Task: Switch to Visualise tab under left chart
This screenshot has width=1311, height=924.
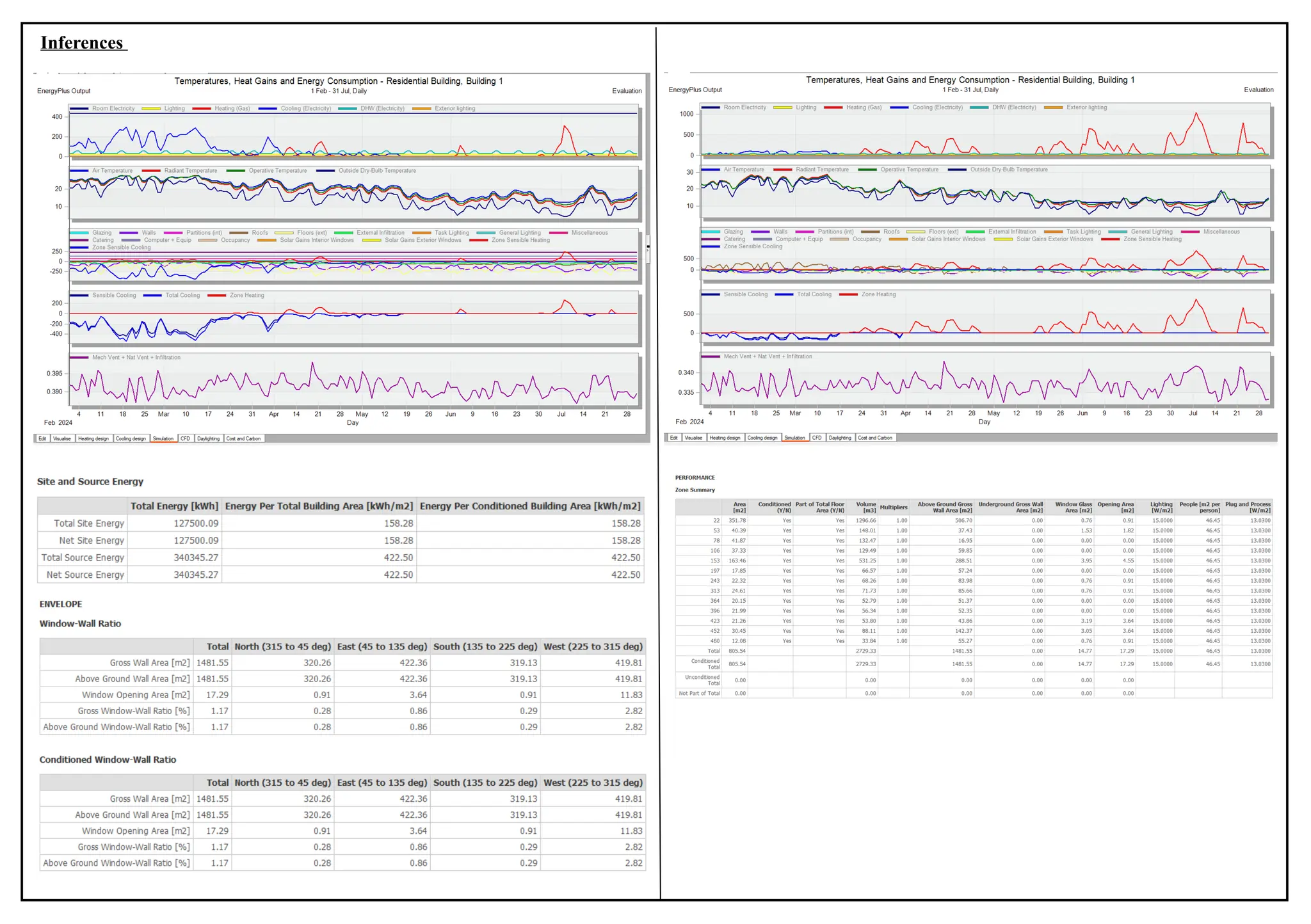Action: (x=62, y=439)
